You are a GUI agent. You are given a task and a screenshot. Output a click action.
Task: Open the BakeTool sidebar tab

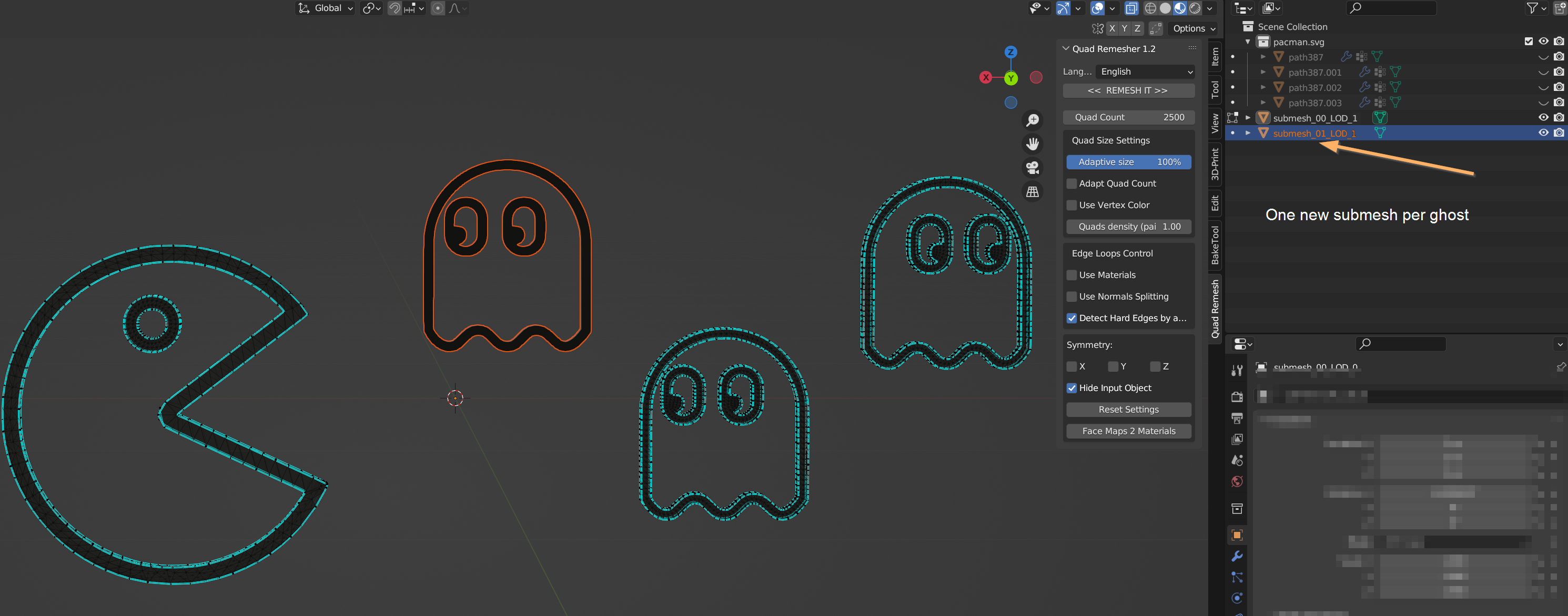click(x=1215, y=245)
